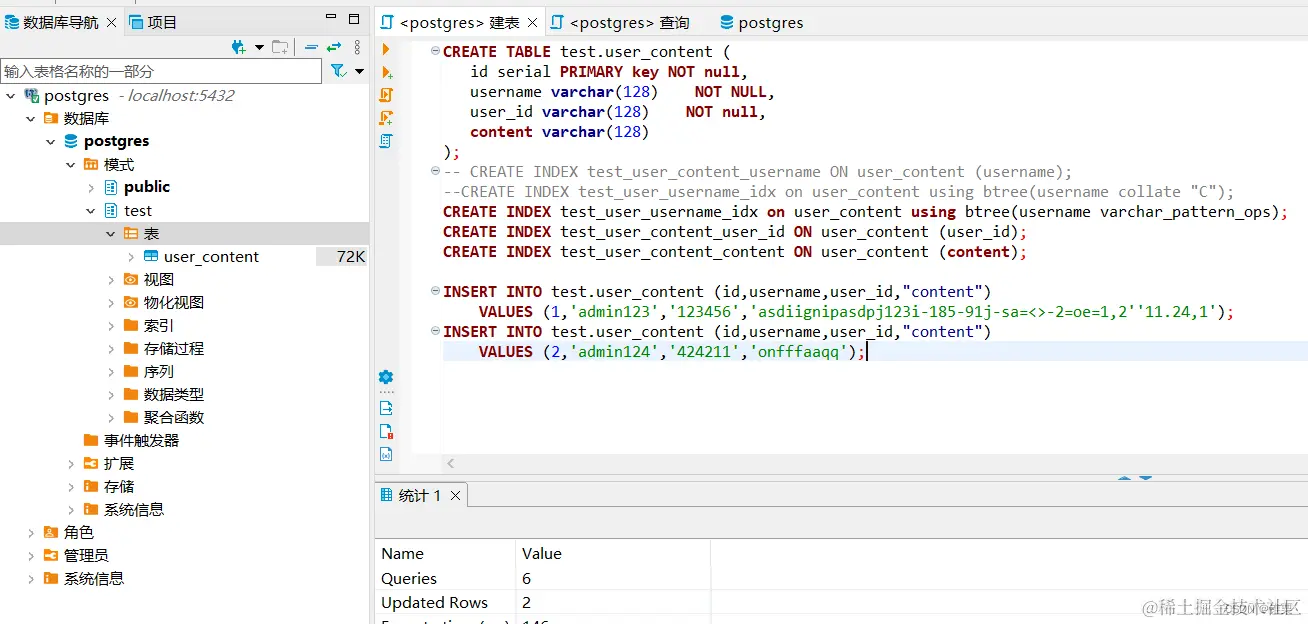Viewport: 1308px width, 624px height.
Task: Open the variables panel icon in editor sidebar
Action: 386,454
